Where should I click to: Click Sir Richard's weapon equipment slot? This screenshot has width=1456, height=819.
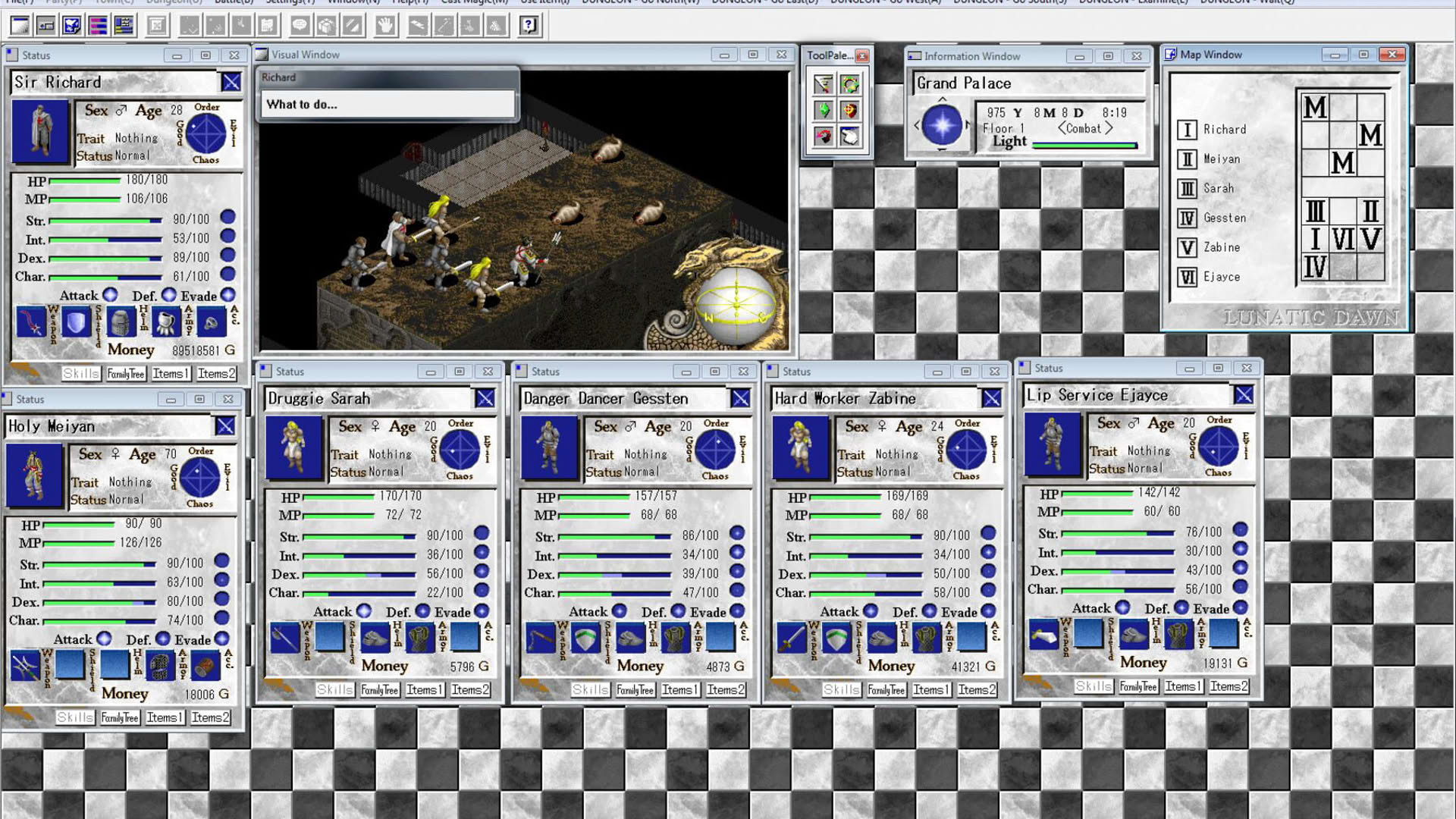click(31, 322)
